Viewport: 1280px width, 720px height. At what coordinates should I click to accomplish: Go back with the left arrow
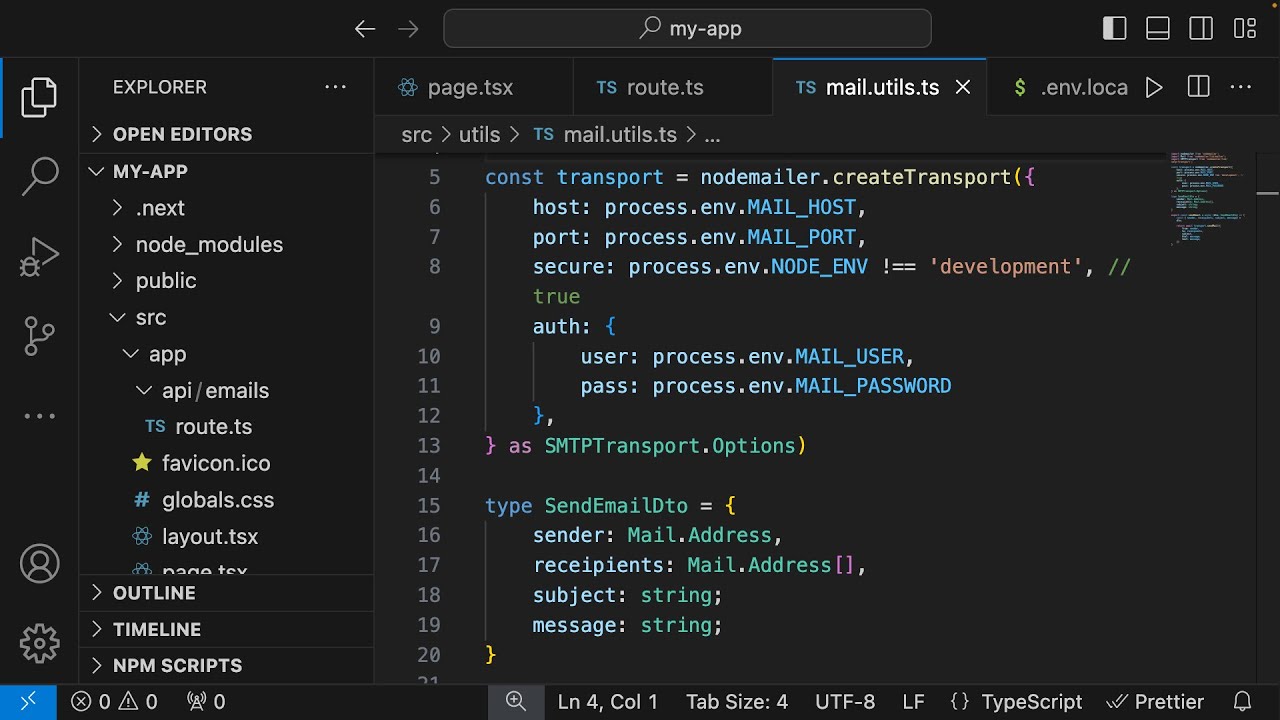click(x=365, y=29)
